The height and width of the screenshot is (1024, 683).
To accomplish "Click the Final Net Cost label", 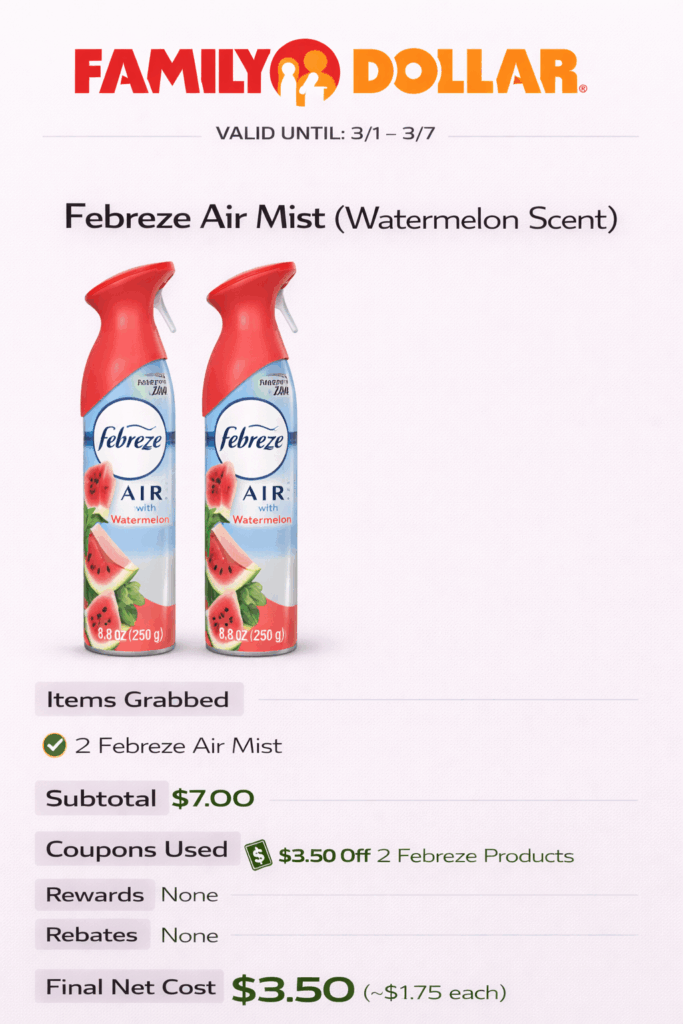I will (131, 987).
